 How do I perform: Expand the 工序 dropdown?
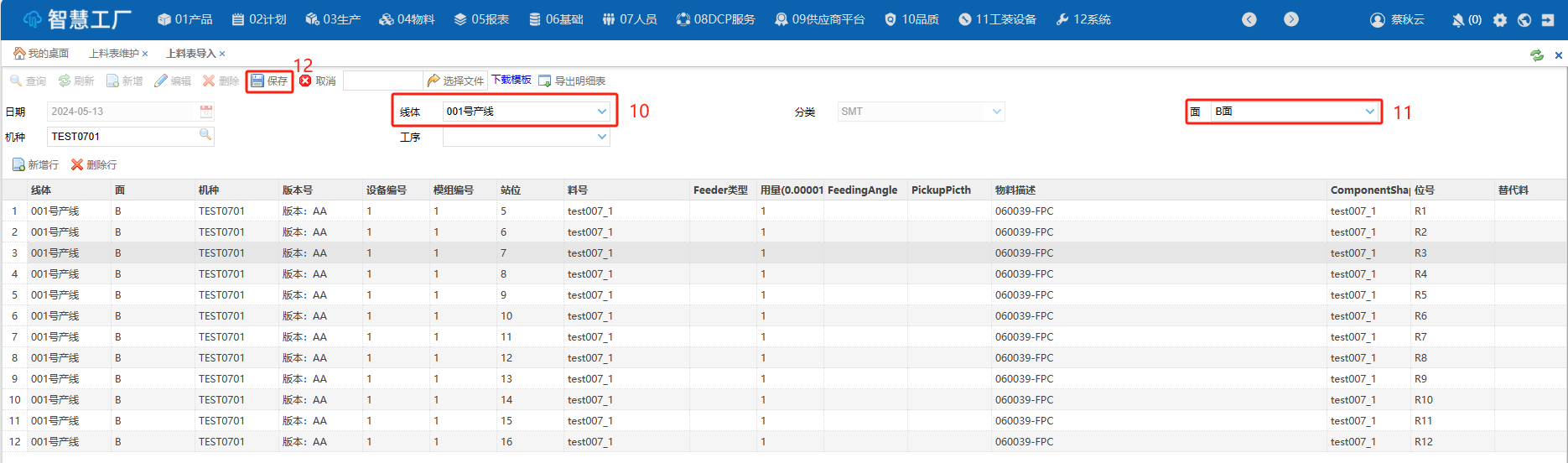[601, 137]
